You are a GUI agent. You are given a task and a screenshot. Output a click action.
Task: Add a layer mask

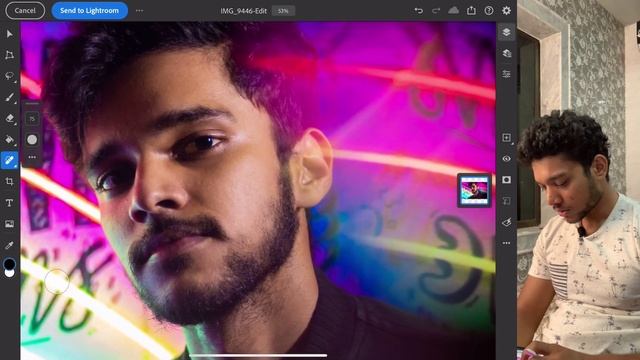(507, 180)
